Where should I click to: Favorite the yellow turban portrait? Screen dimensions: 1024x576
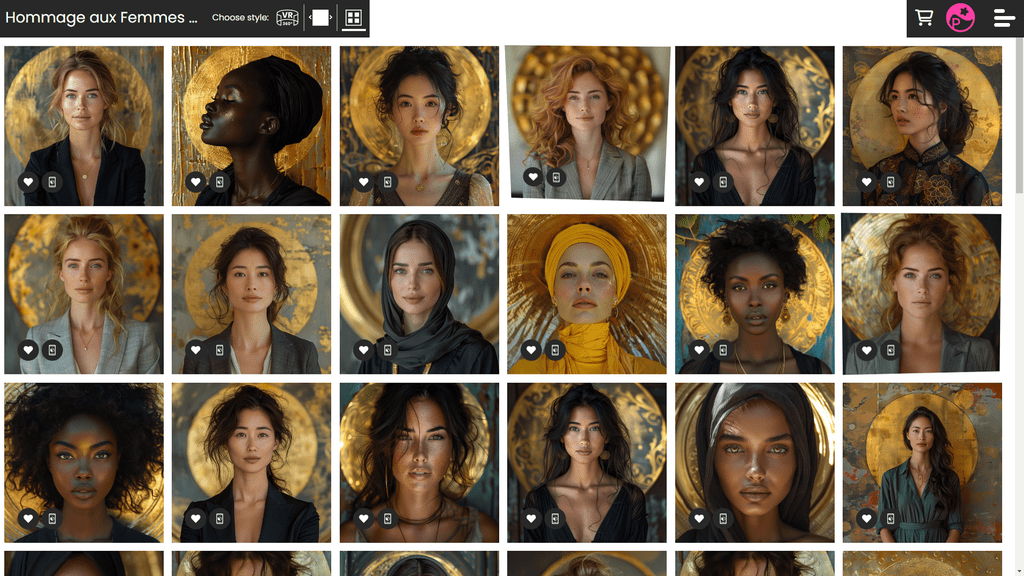531,350
